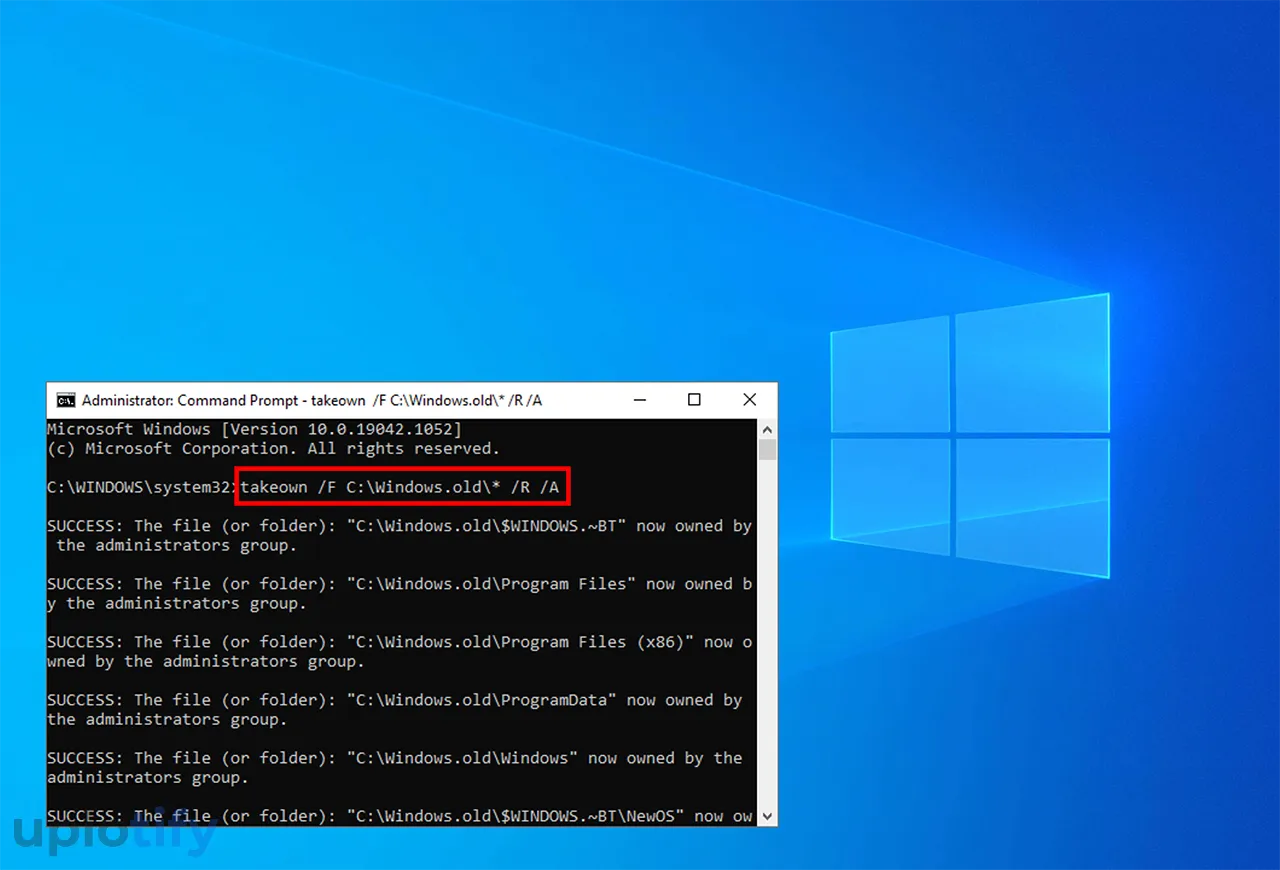
Task: Click the C:\WINDOWS\system32 prompt path
Action: (138, 487)
